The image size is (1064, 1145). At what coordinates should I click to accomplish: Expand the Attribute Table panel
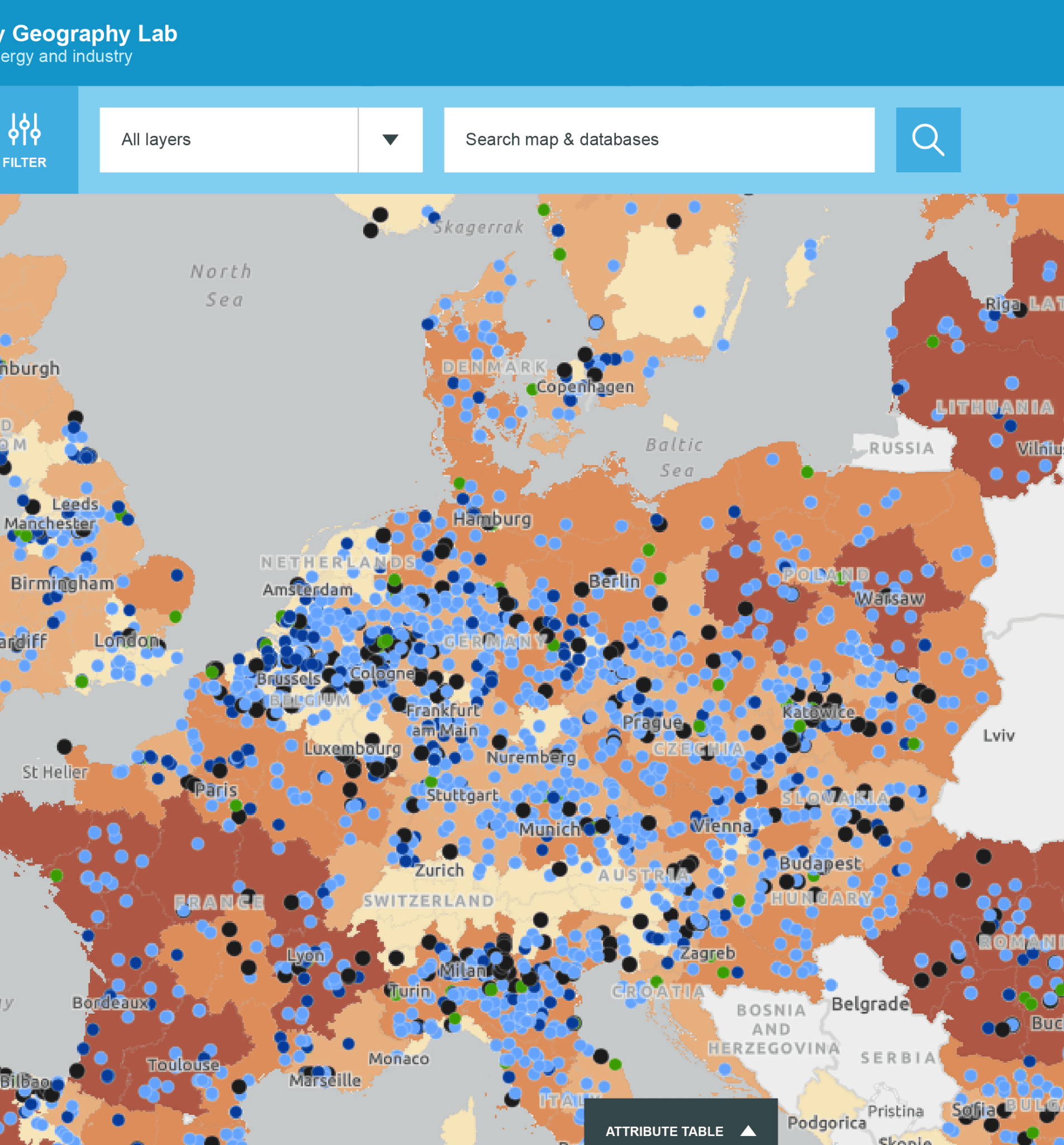point(664,1131)
